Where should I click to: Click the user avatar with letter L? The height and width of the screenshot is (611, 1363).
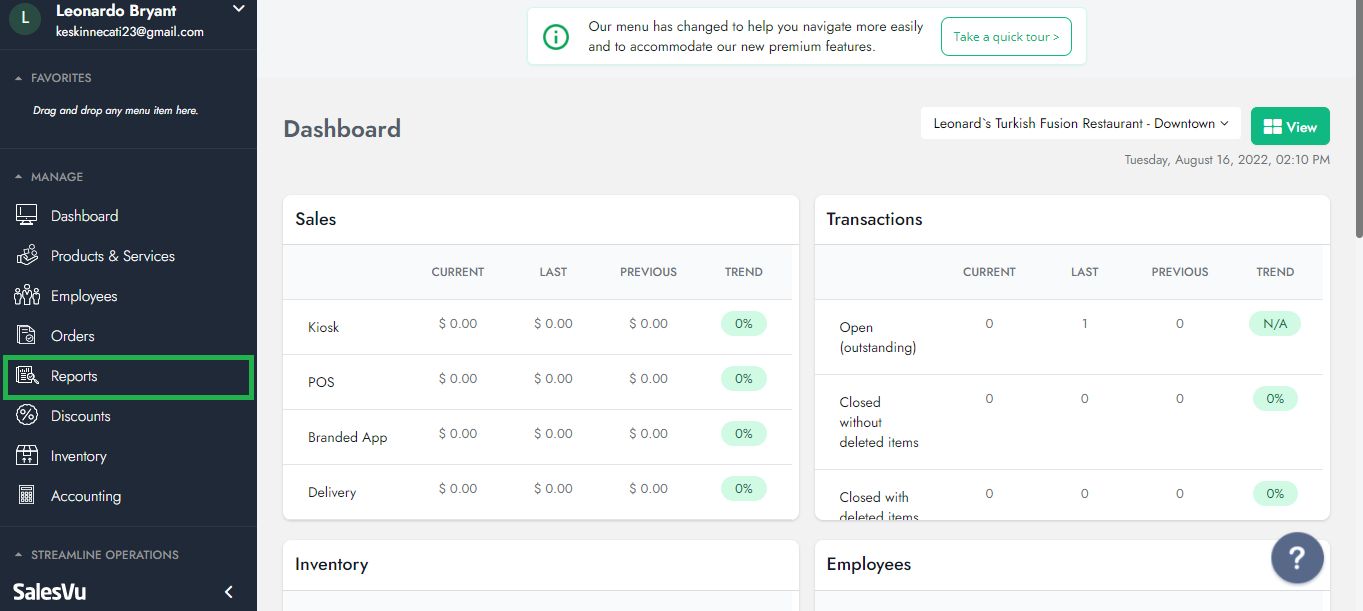[25, 18]
